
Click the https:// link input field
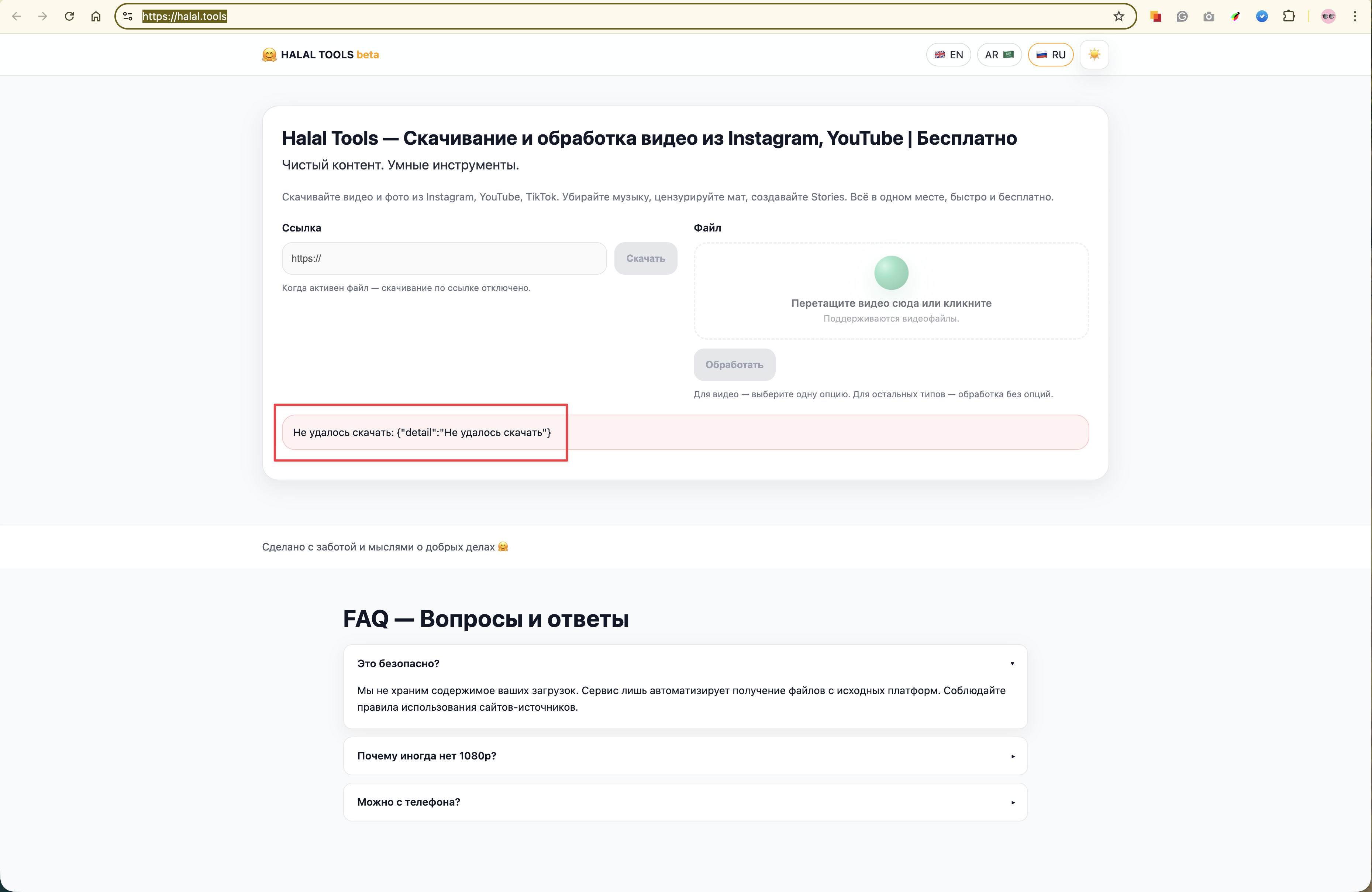[x=444, y=258]
